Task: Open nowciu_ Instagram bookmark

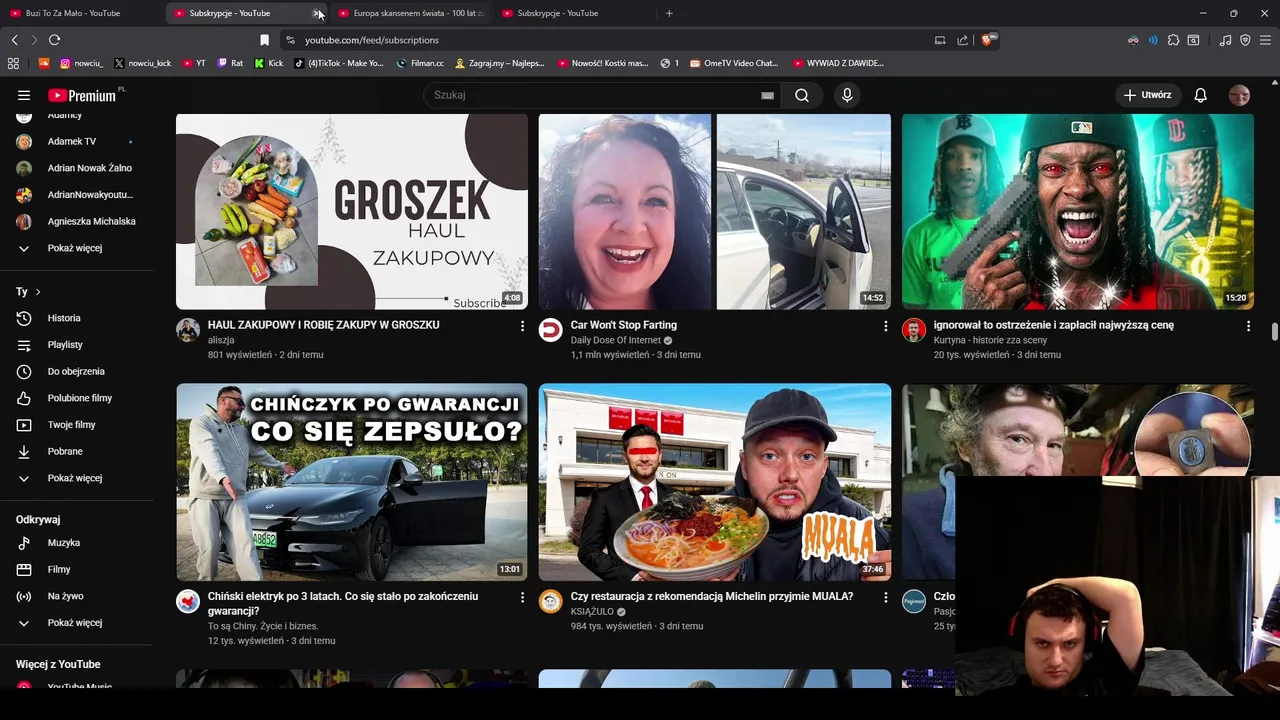Action: pos(82,63)
